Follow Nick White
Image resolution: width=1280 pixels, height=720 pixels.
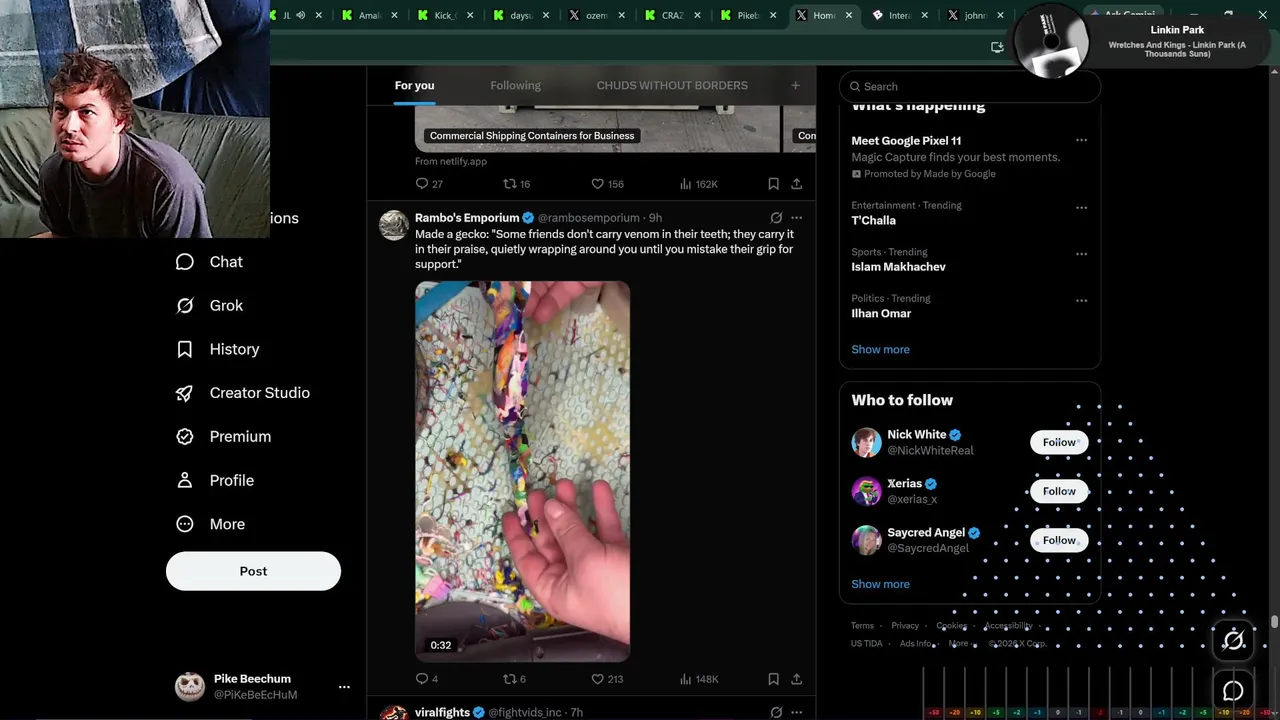click(x=1059, y=442)
